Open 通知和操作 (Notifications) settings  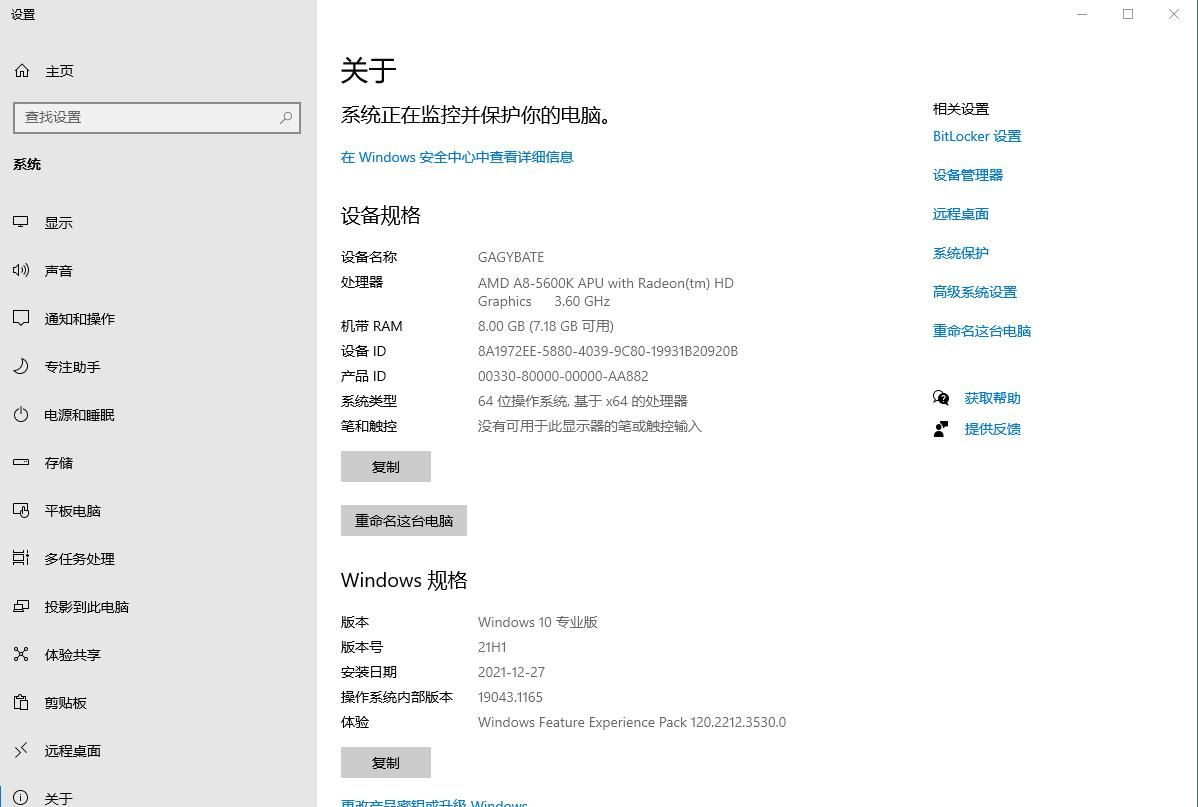[x=81, y=318]
